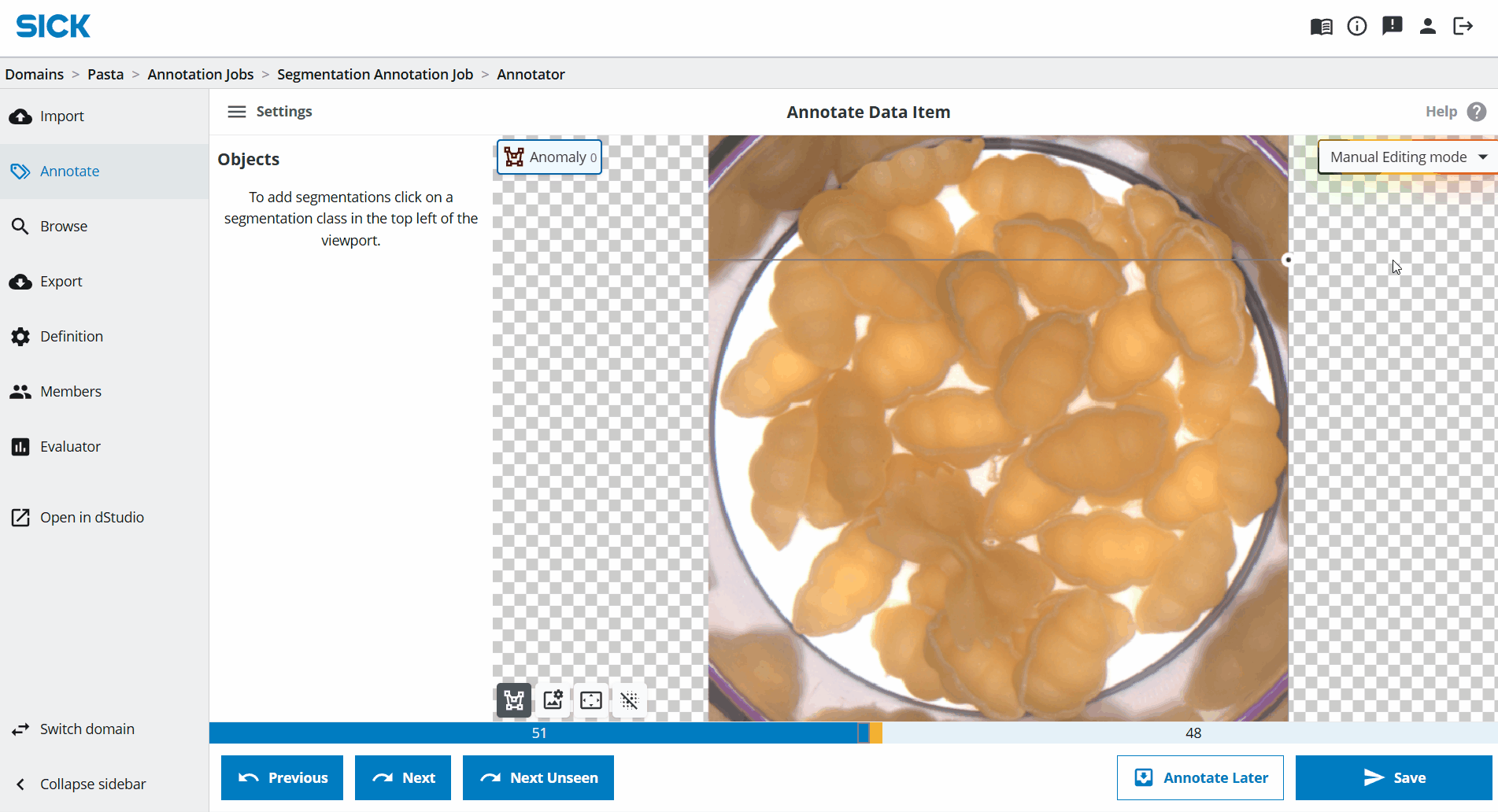Open Definition in sidebar
Screen dimensions: 1498x812
click(104, 337)
